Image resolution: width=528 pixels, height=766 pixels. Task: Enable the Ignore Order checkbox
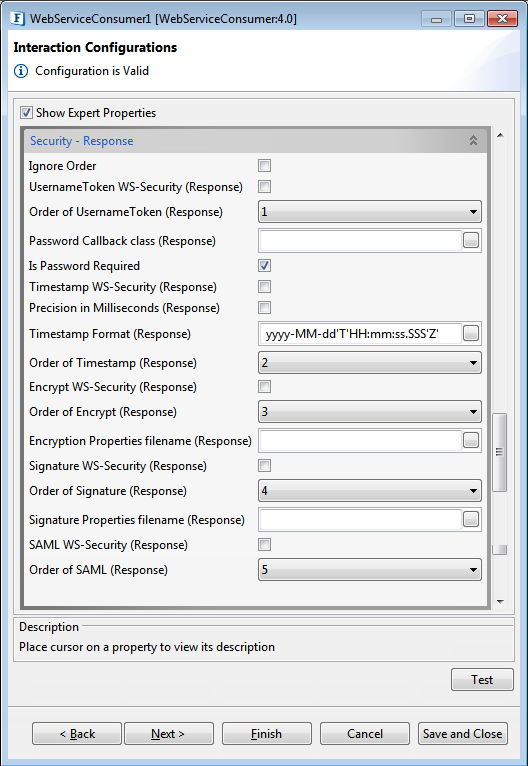[264, 166]
